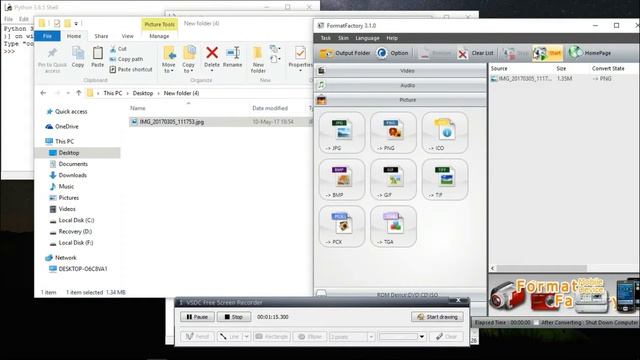Click Paste in the Explorer ribbon
Screen dimensions: 640x360
click(97, 57)
